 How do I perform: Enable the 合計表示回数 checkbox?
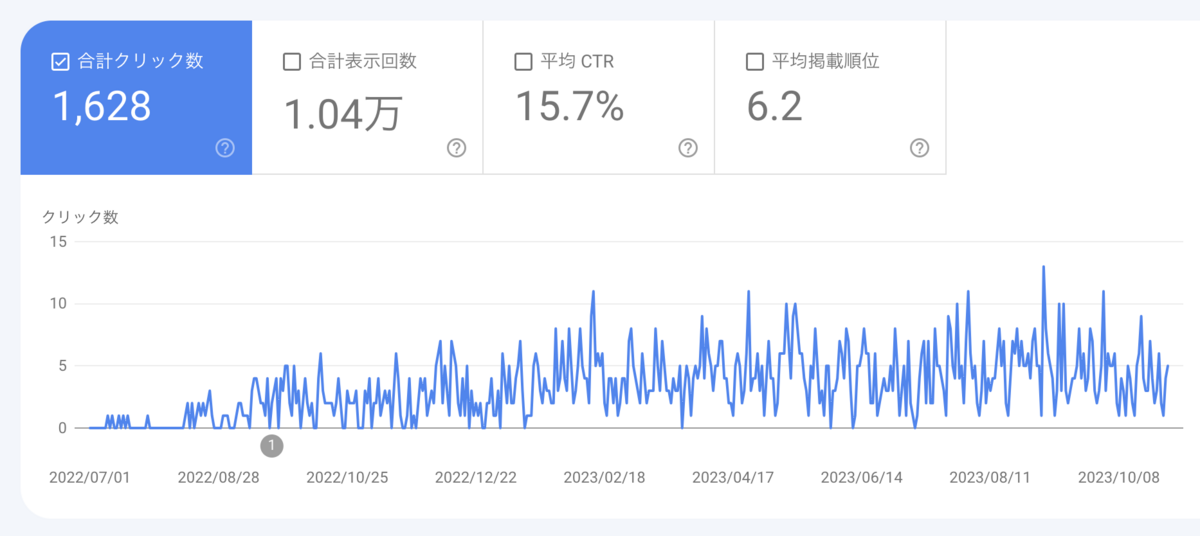click(x=292, y=62)
